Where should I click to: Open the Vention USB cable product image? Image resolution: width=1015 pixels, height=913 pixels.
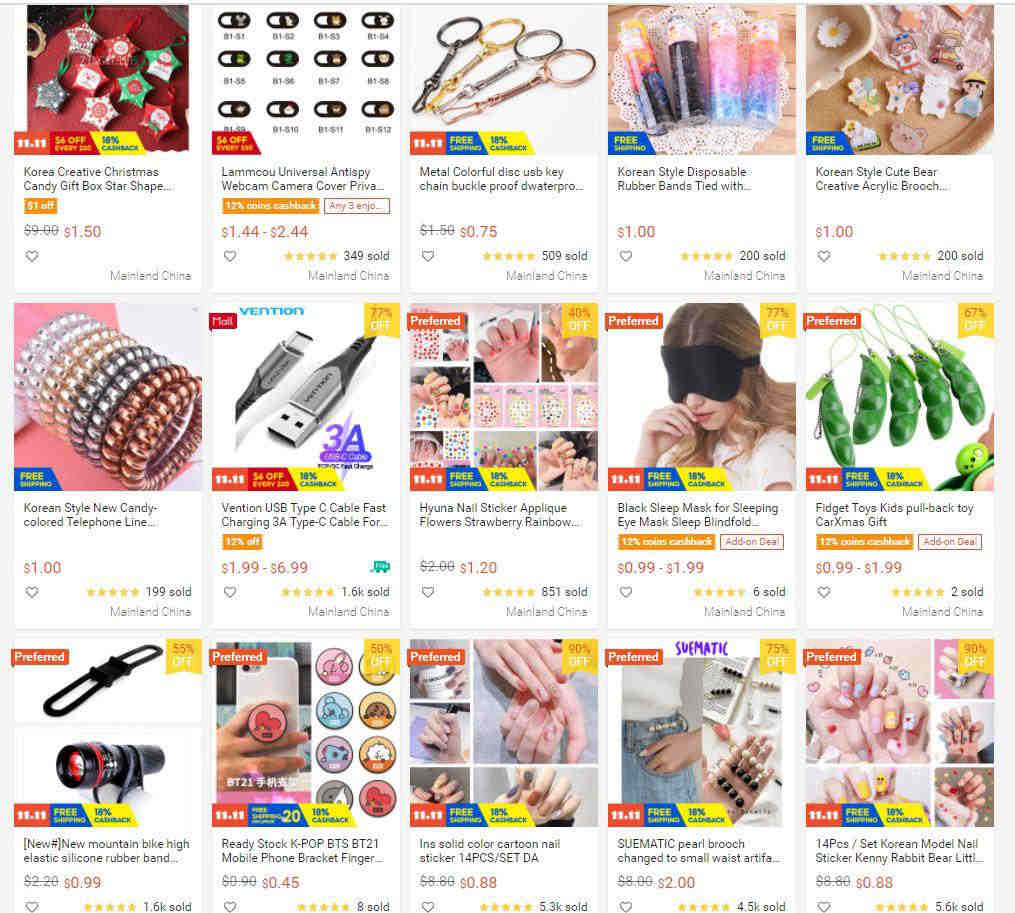(x=306, y=397)
